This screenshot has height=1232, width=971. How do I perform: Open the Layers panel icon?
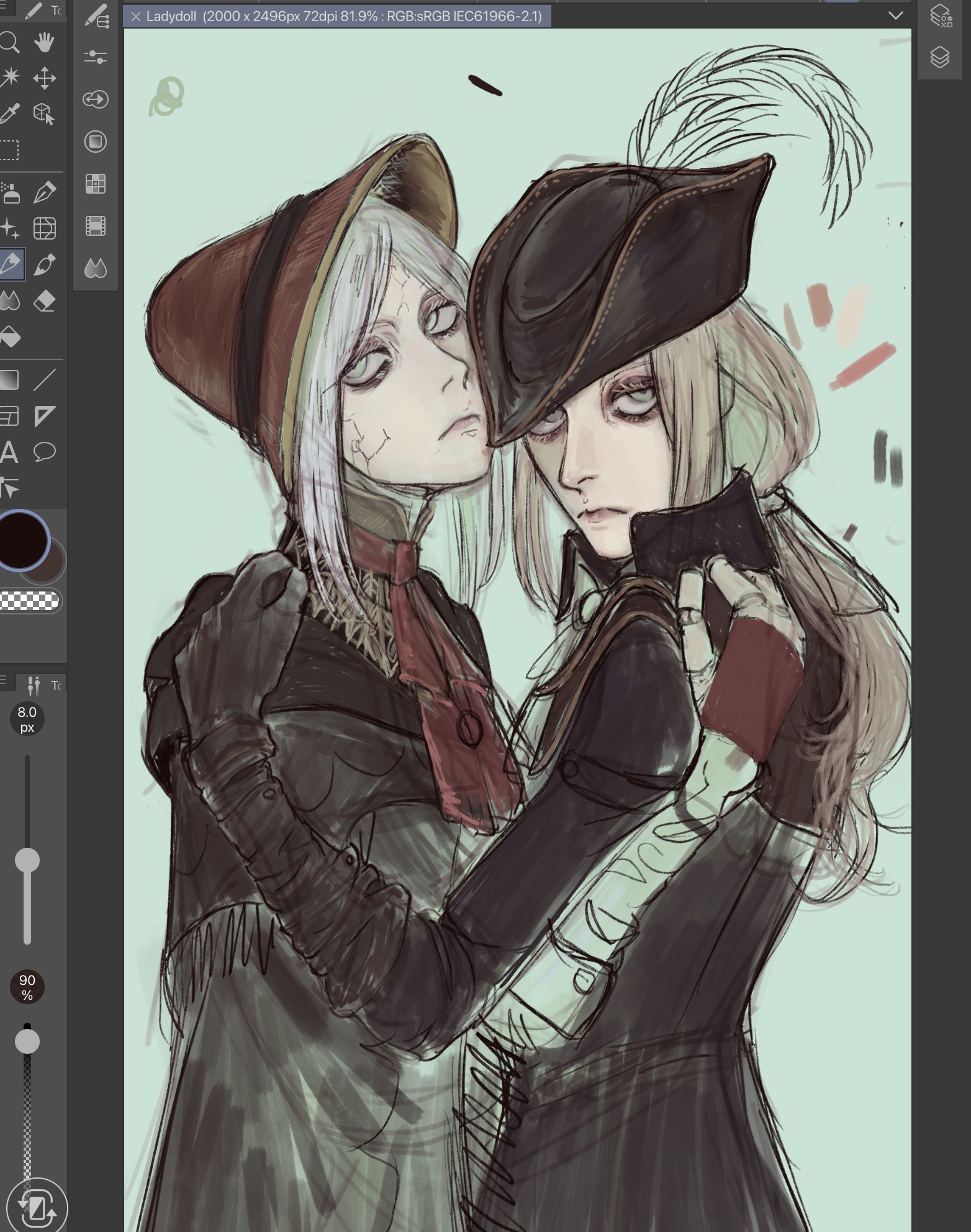pos(940,57)
